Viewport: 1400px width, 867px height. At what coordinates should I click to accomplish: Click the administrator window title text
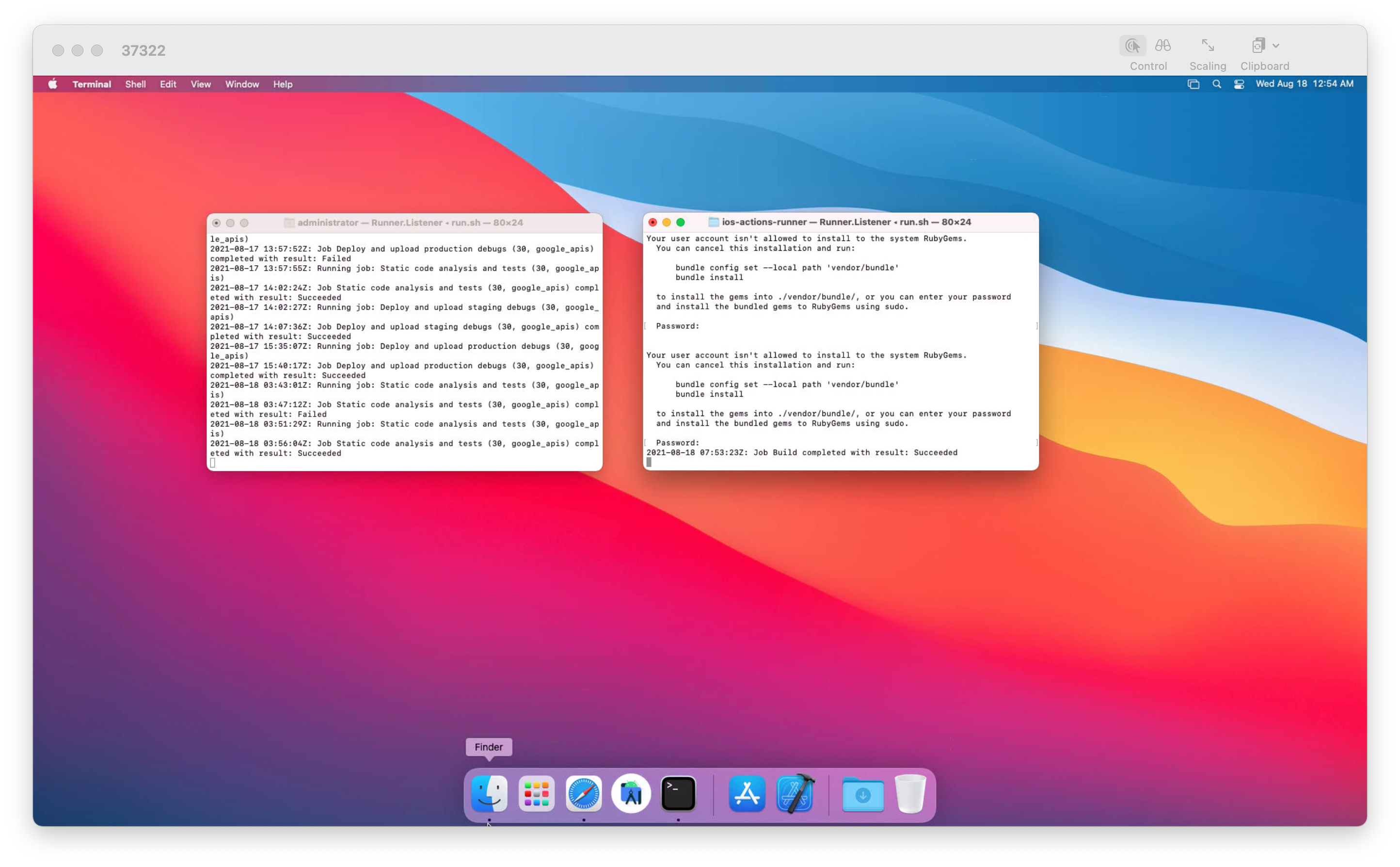pos(410,223)
